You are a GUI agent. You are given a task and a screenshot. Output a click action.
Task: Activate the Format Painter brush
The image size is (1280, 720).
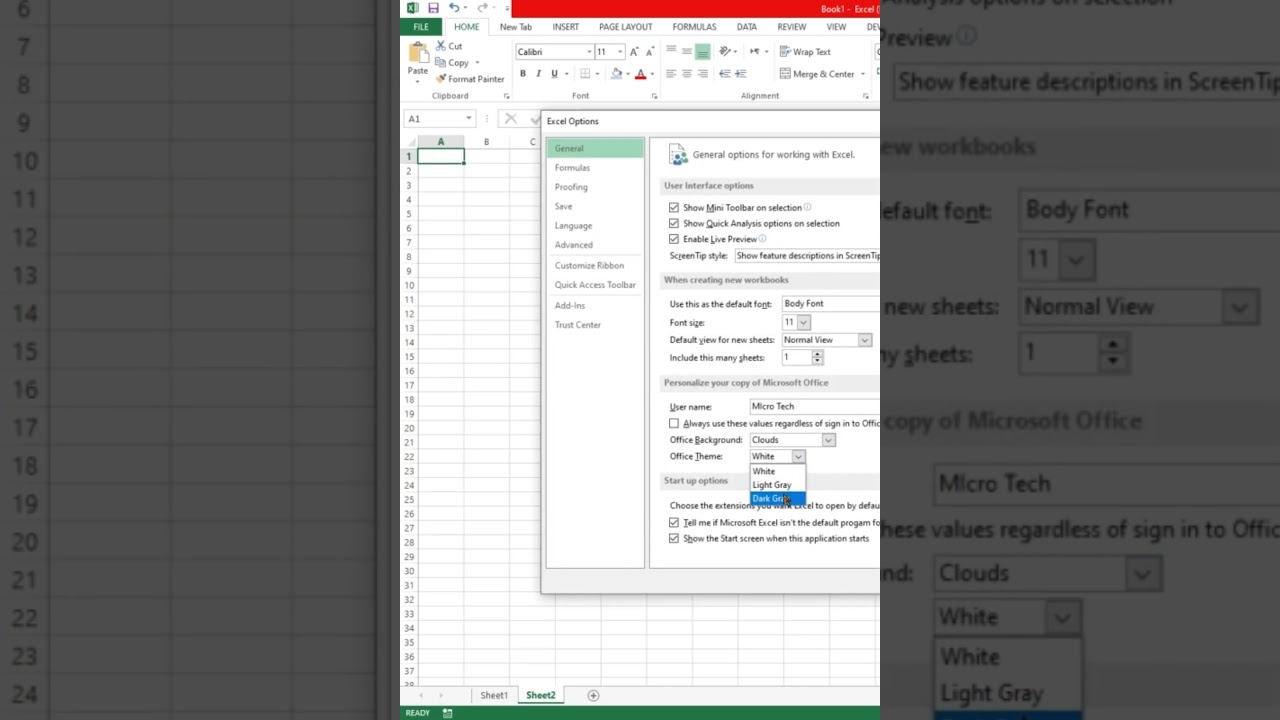click(470, 79)
